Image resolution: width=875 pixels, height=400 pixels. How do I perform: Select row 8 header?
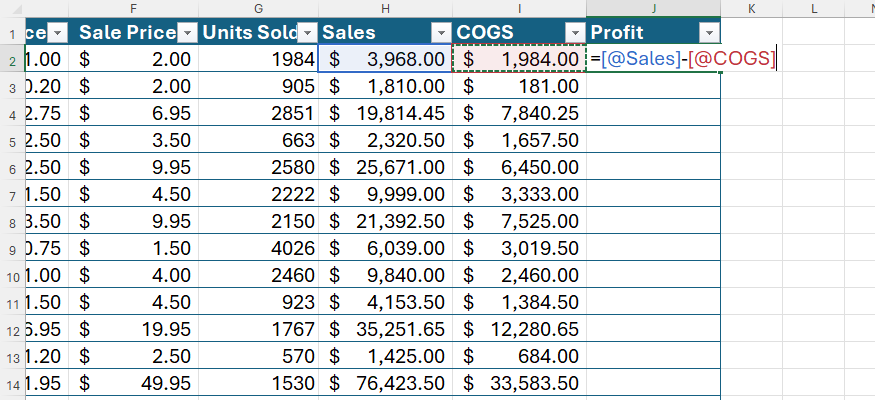coord(12,221)
